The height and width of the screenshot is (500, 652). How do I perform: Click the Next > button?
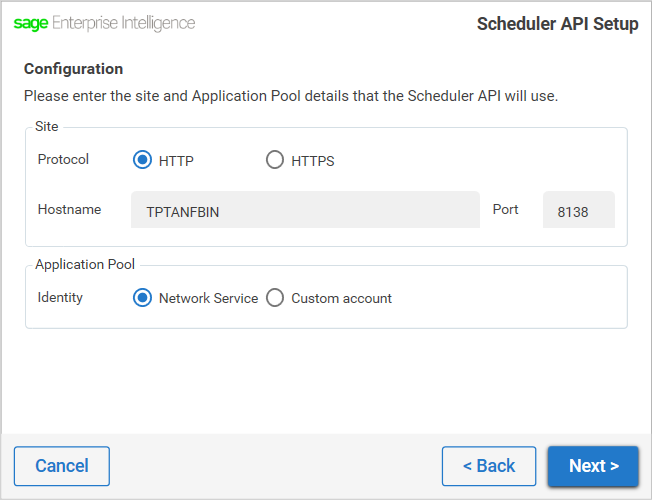pyautogui.click(x=593, y=466)
